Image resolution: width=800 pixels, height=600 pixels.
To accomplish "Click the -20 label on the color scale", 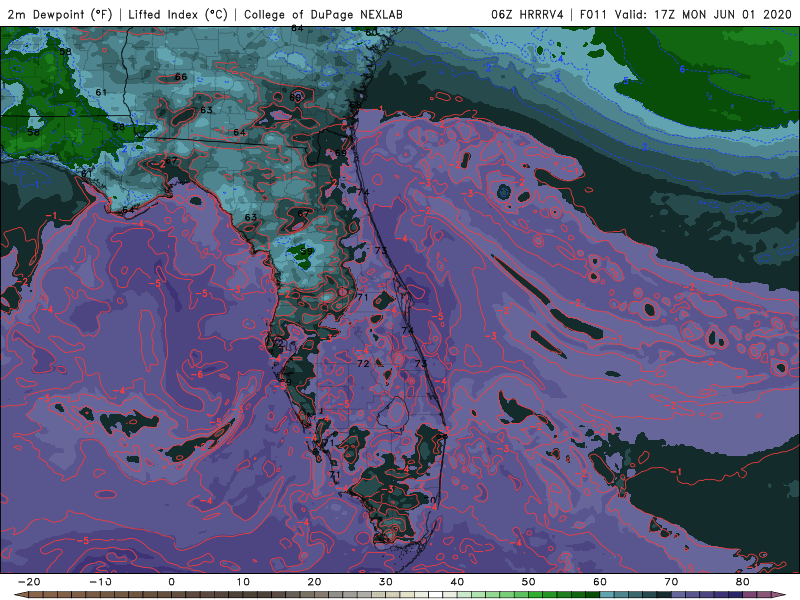I will pyautogui.click(x=29, y=582).
